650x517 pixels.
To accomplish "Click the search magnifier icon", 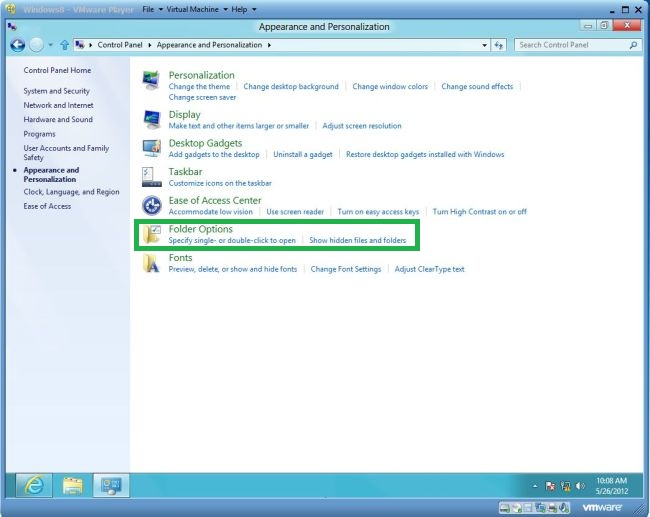I will (633, 45).
